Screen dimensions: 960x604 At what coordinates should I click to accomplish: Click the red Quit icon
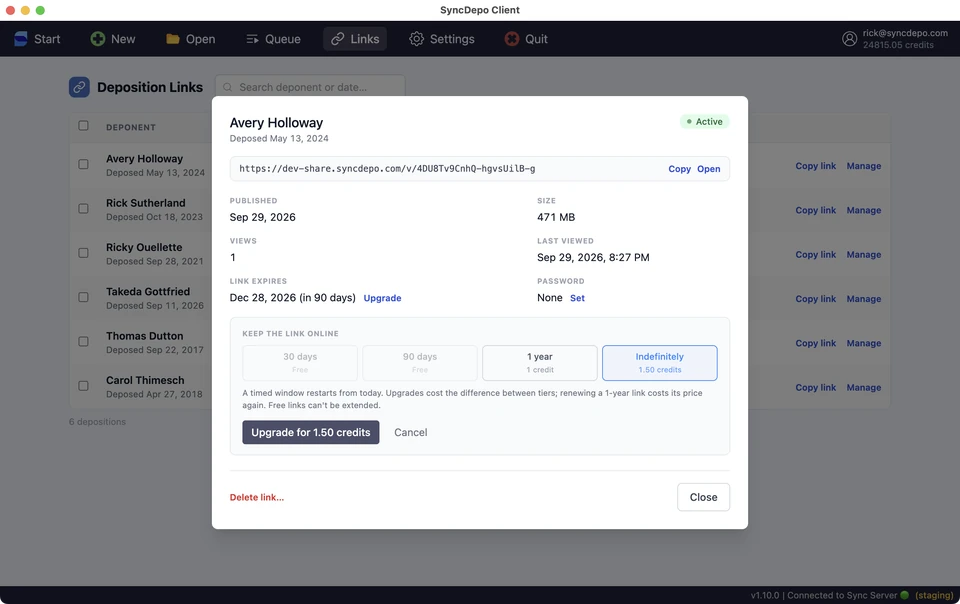512,39
